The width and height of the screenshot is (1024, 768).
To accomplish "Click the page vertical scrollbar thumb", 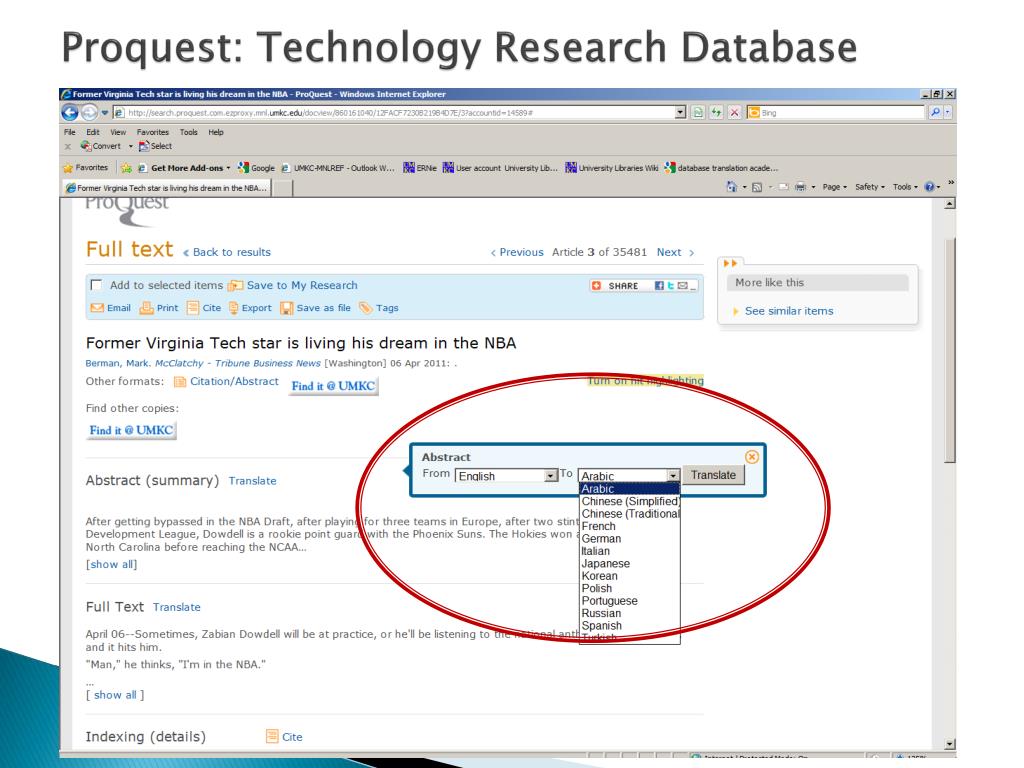I will (950, 349).
